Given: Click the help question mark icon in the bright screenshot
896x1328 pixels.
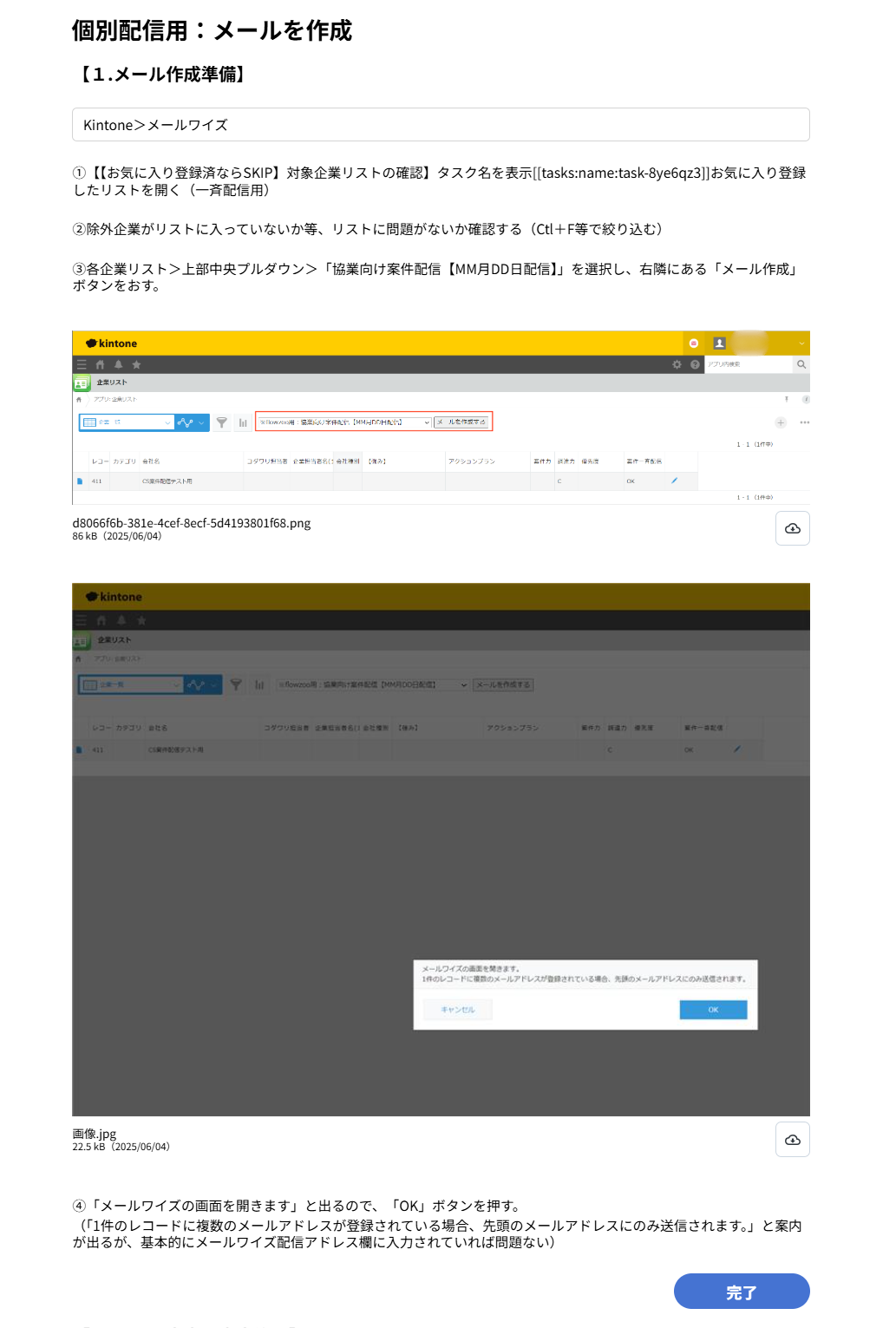Looking at the screenshot, I should click(695, 365).
